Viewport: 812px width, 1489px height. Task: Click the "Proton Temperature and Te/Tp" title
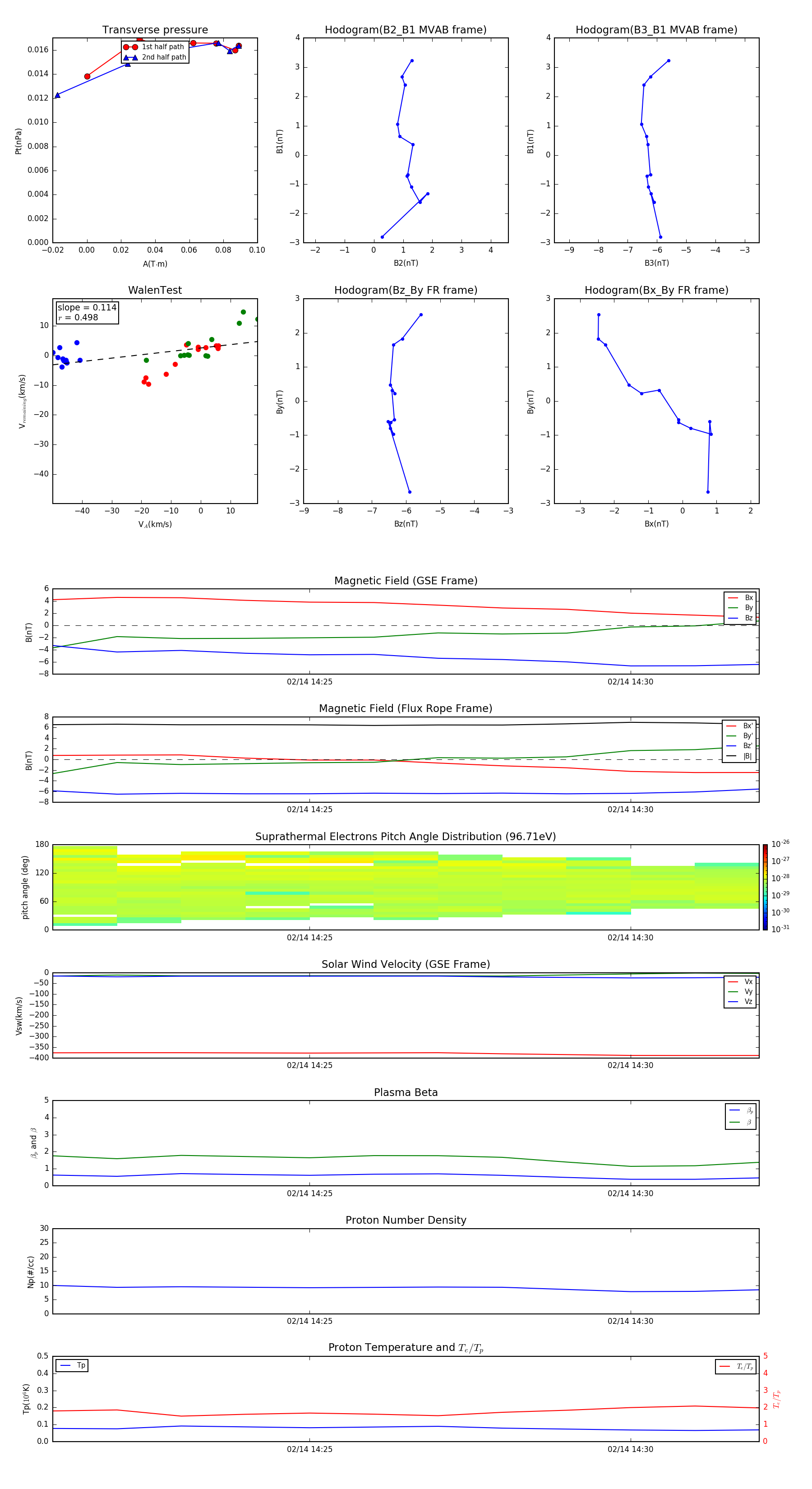[406, 1348]
